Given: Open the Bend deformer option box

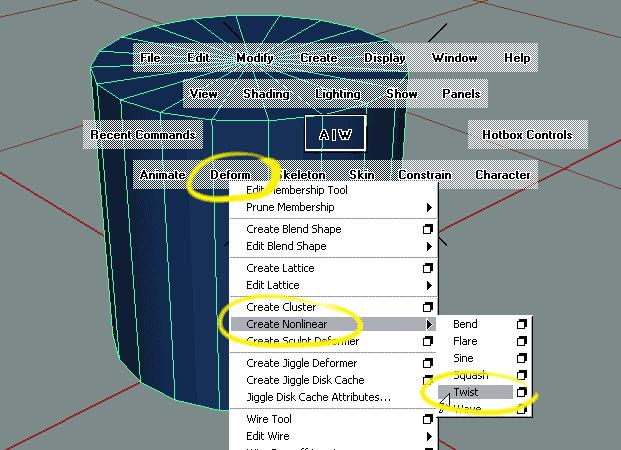Looking at the screenshot, I should (521, 325).
